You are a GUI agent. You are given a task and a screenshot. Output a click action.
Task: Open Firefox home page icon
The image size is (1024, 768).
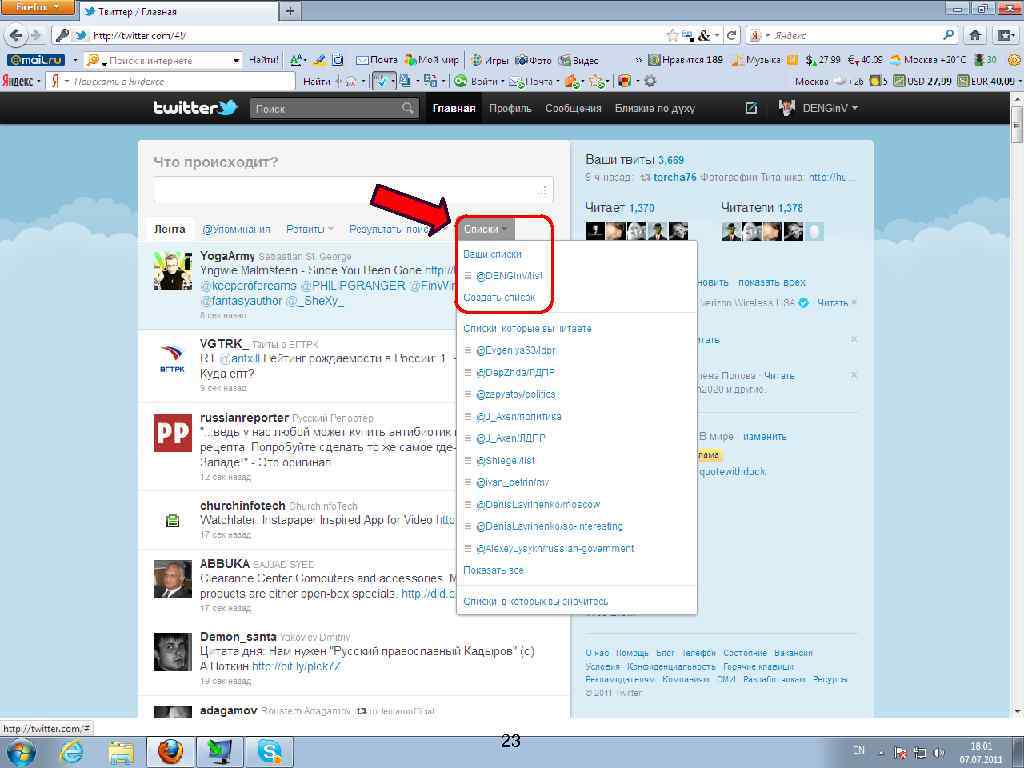click(975, 35)
